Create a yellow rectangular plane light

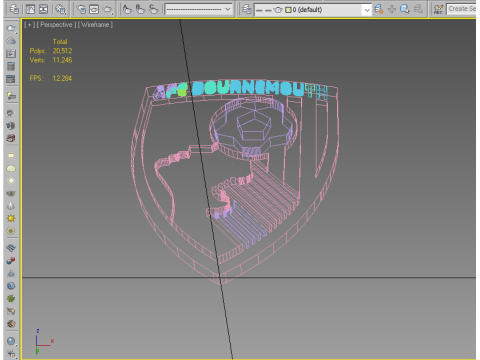click(11, 155)
